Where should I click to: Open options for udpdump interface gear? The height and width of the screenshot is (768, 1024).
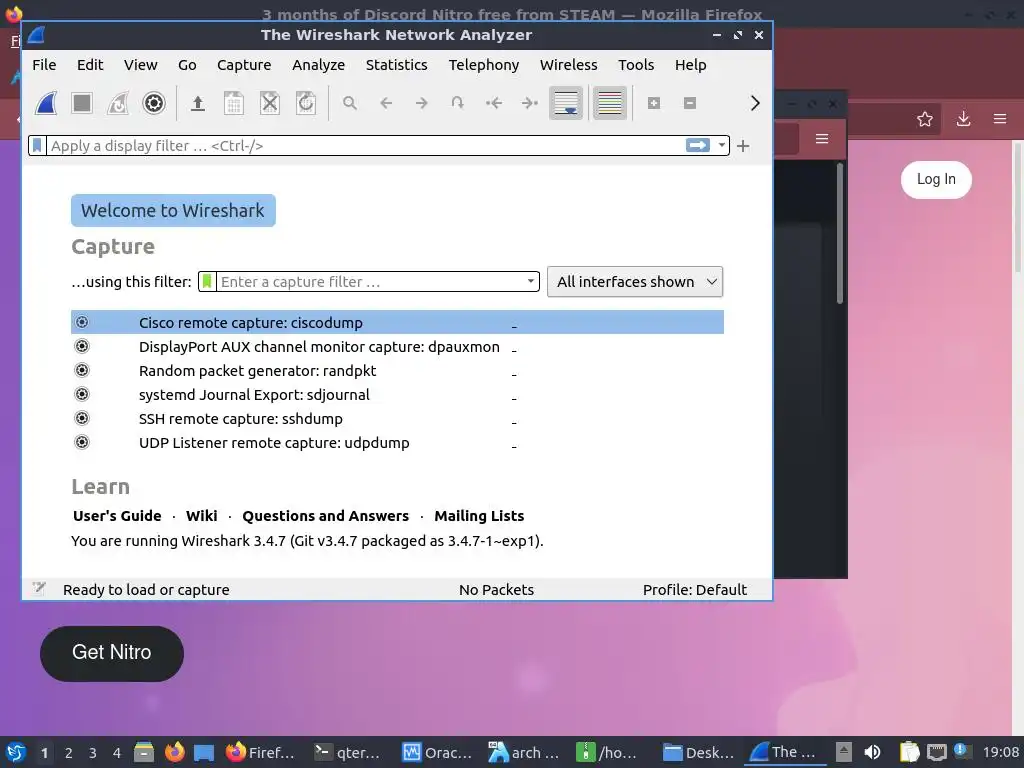click(82, 442)
